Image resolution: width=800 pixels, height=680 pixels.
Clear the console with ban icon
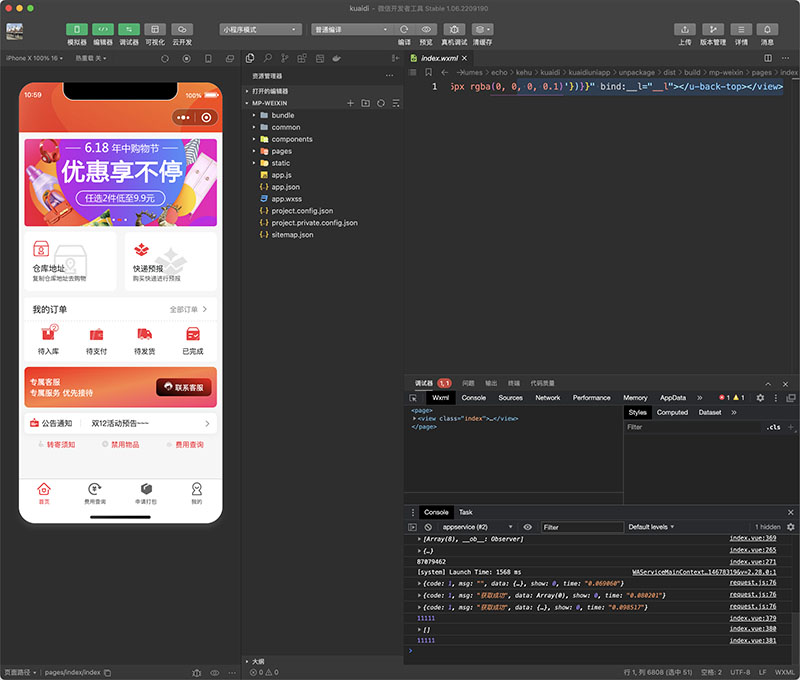click(x=428, y=527)
